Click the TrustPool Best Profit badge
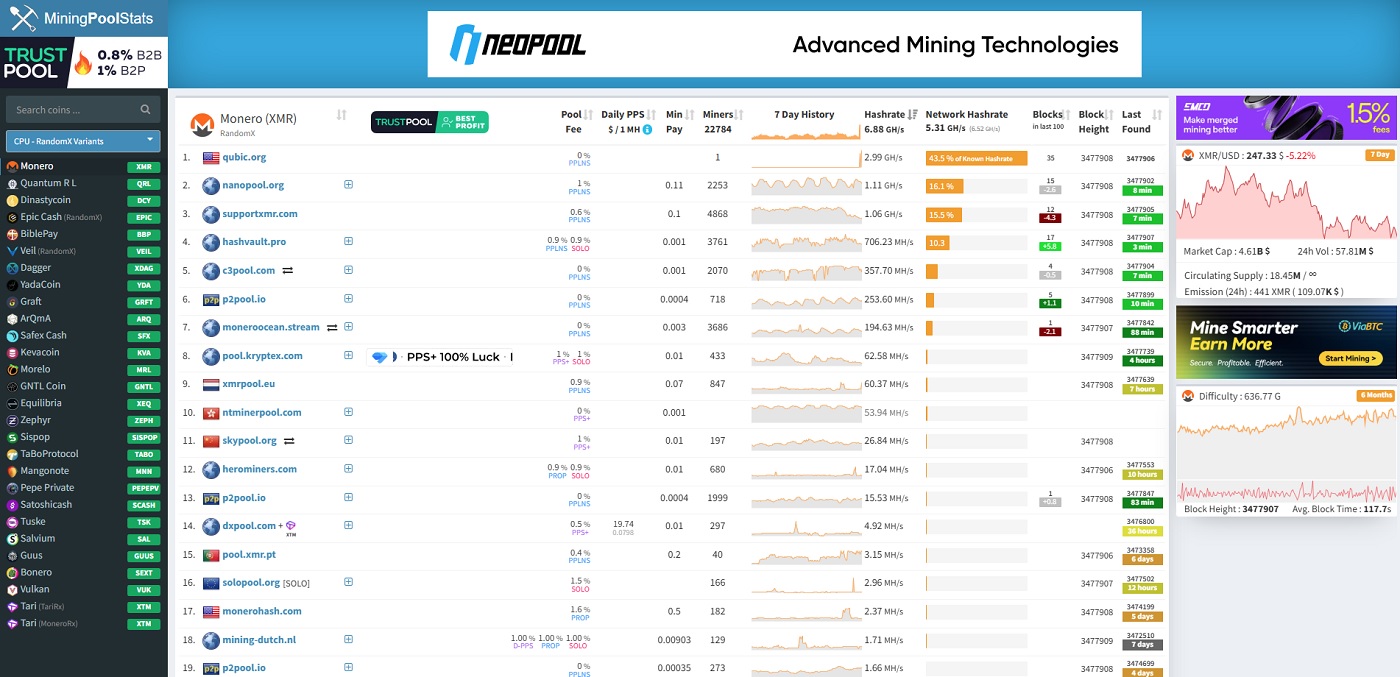This screenshot has height=677, width=1400. 429,122
